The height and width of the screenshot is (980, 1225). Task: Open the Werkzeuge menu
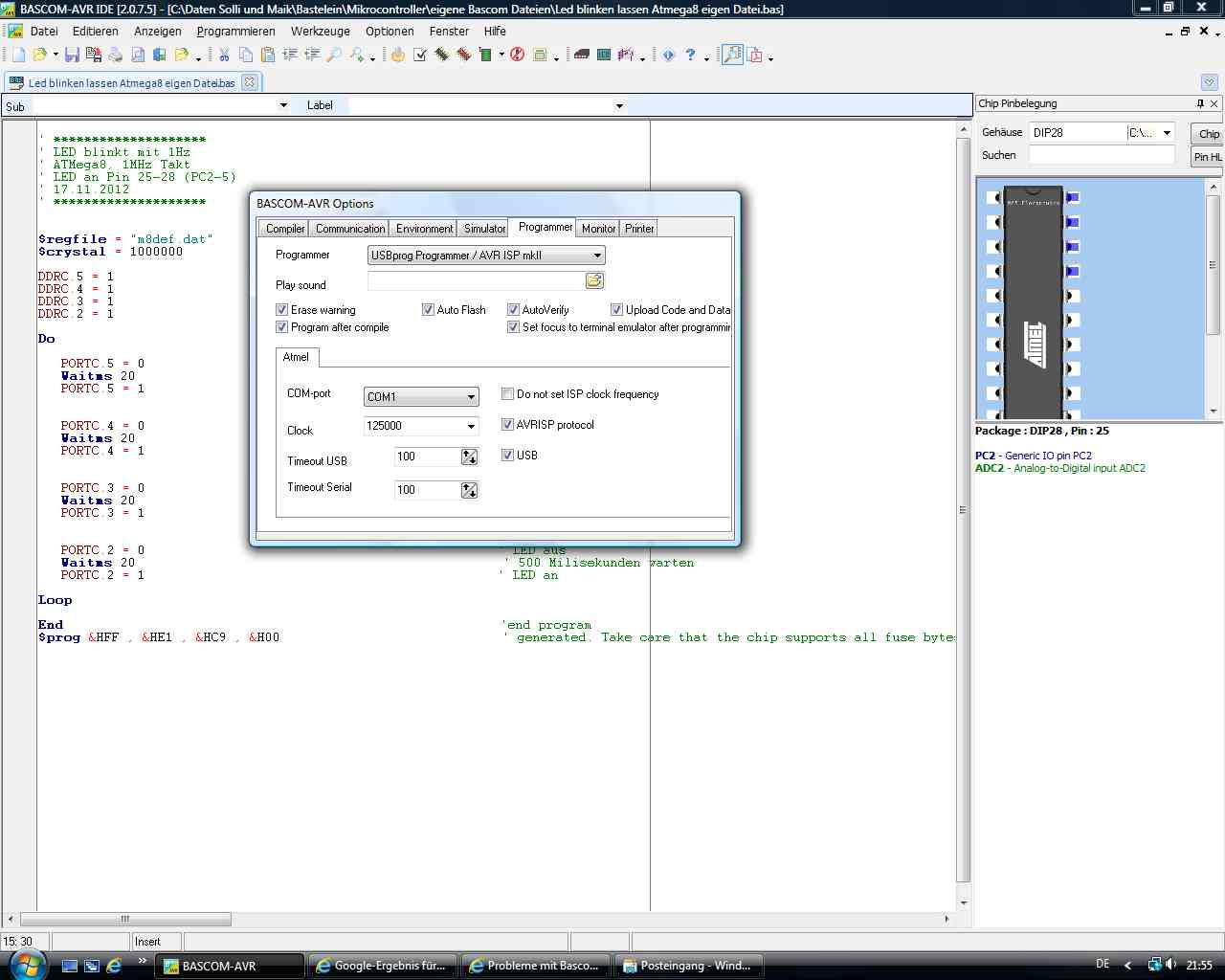(320, 32)
